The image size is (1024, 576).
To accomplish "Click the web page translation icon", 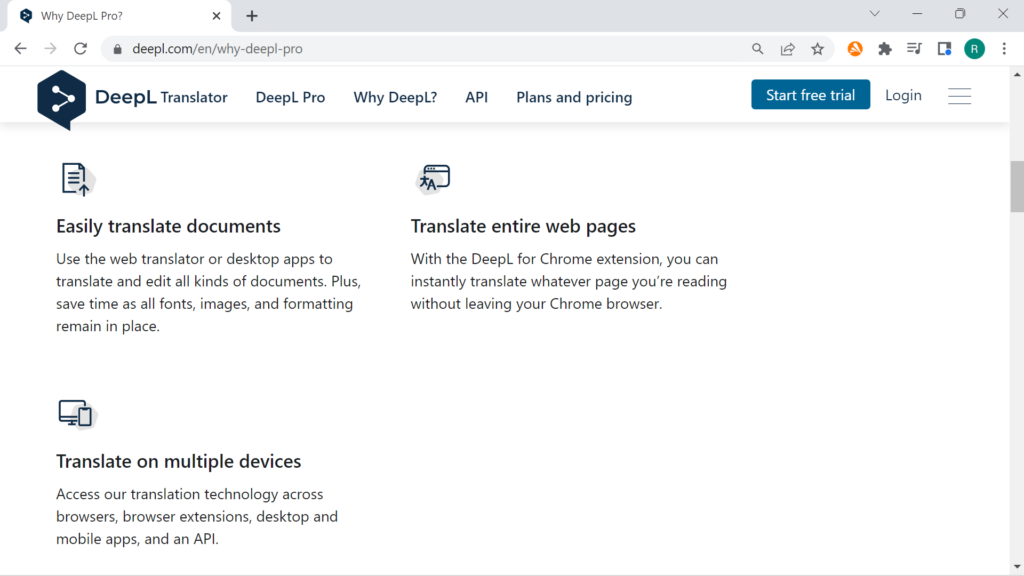I will [x=434, y=179].
